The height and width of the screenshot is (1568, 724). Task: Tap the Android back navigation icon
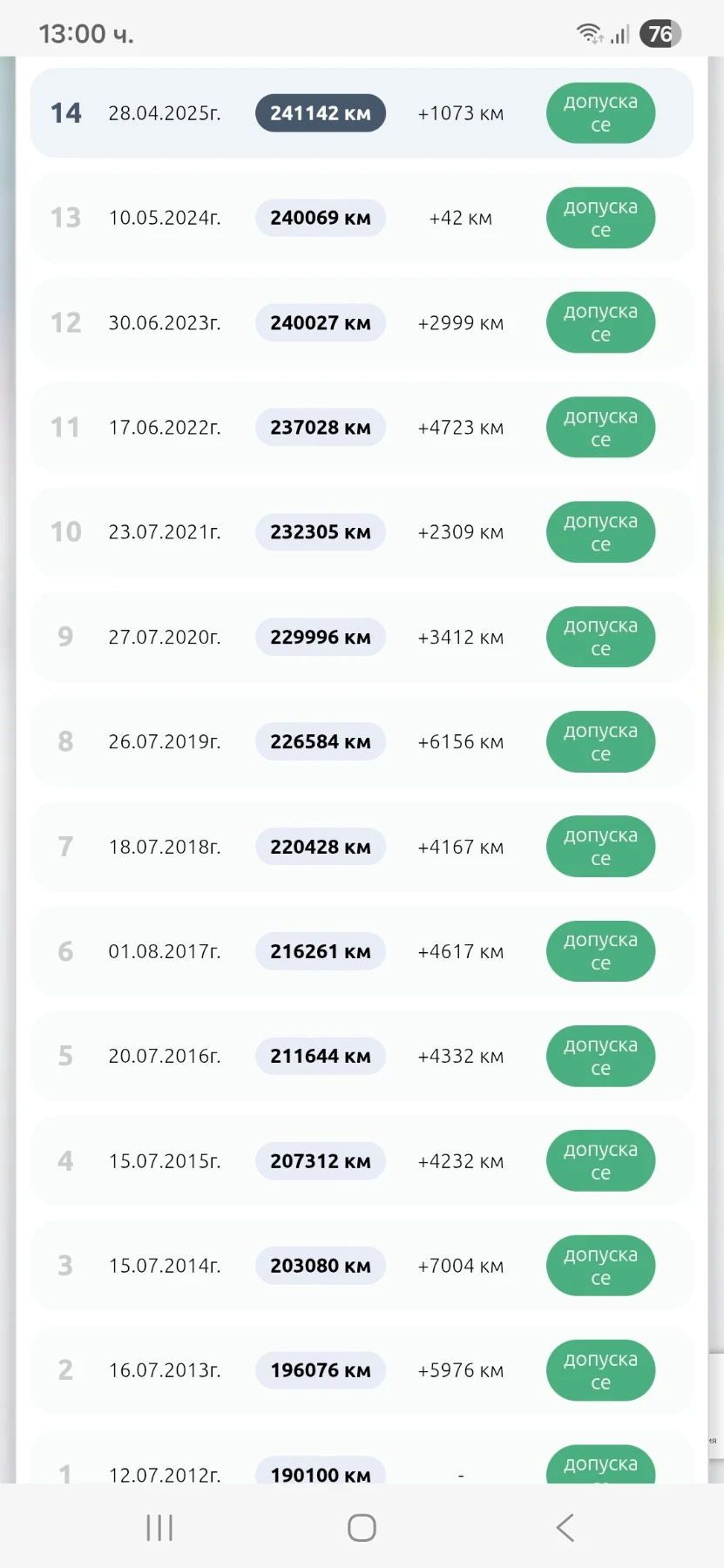(565, 1527)
